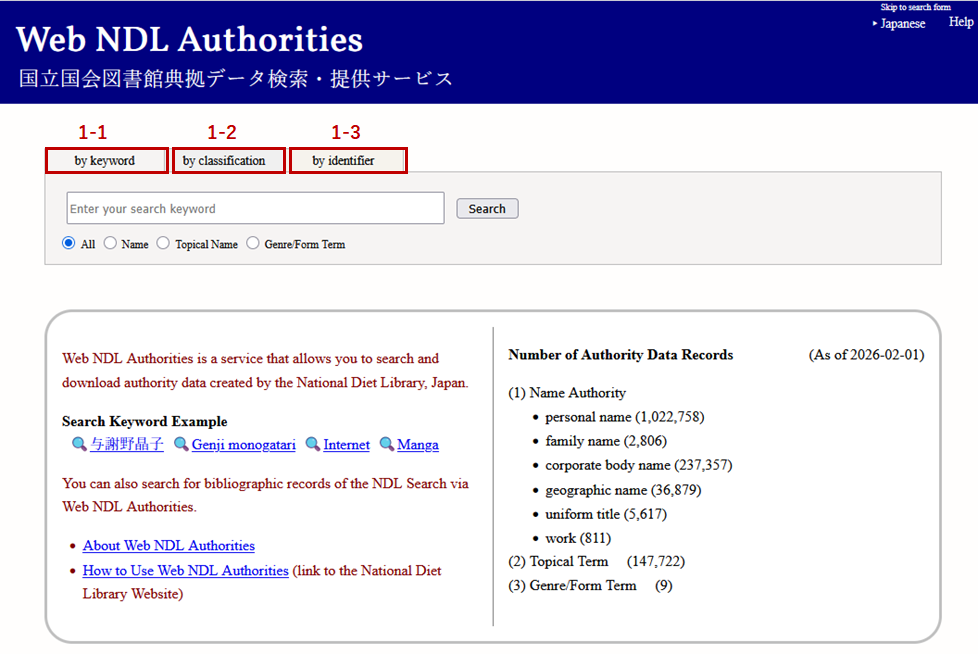Click magnifier icon beside Genji monogatari
This screenshot has height=654, width=978.
[181, 445]
